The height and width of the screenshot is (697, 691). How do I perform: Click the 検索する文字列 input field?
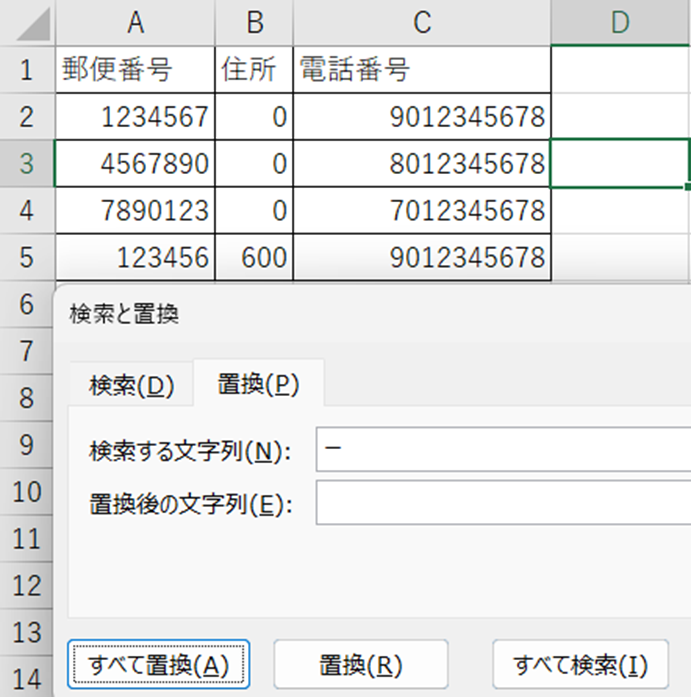[502, 450]
